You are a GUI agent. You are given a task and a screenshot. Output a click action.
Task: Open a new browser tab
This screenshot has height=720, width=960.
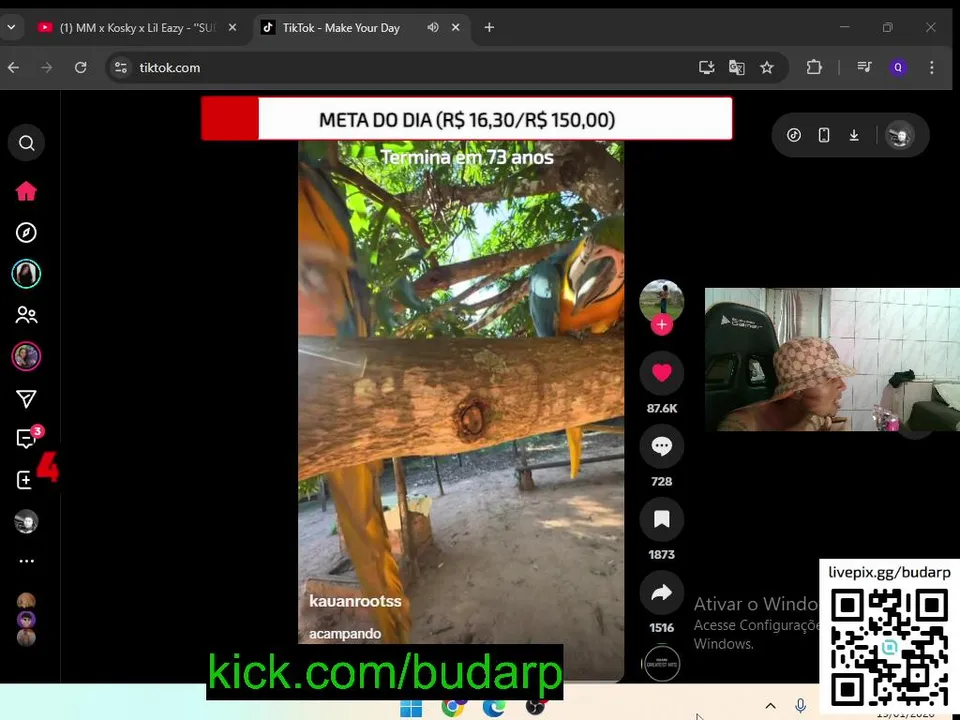[489, 28]
